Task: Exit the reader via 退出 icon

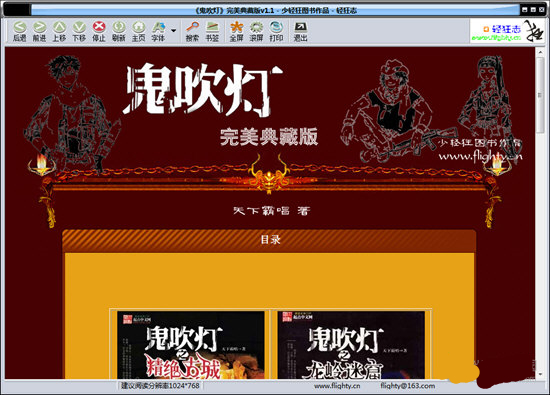Action: point(300,31)
